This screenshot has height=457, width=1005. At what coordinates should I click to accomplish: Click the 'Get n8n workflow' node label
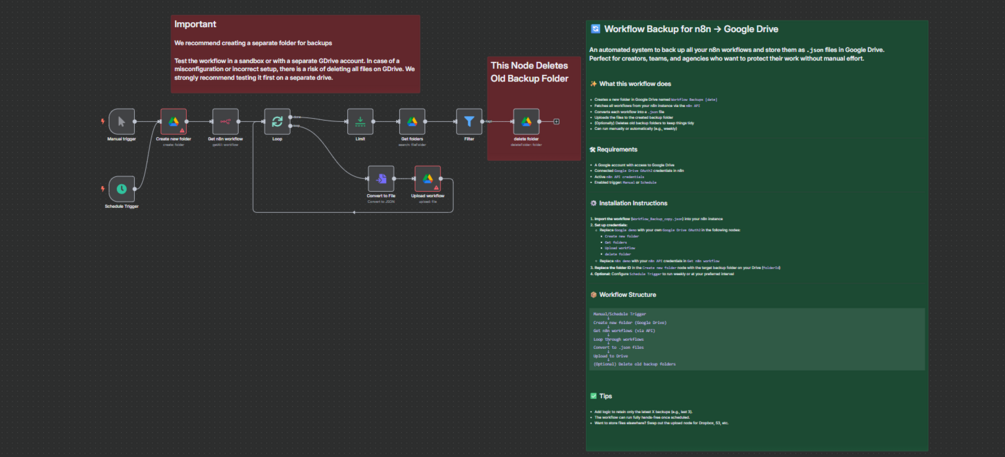[226, 138]
